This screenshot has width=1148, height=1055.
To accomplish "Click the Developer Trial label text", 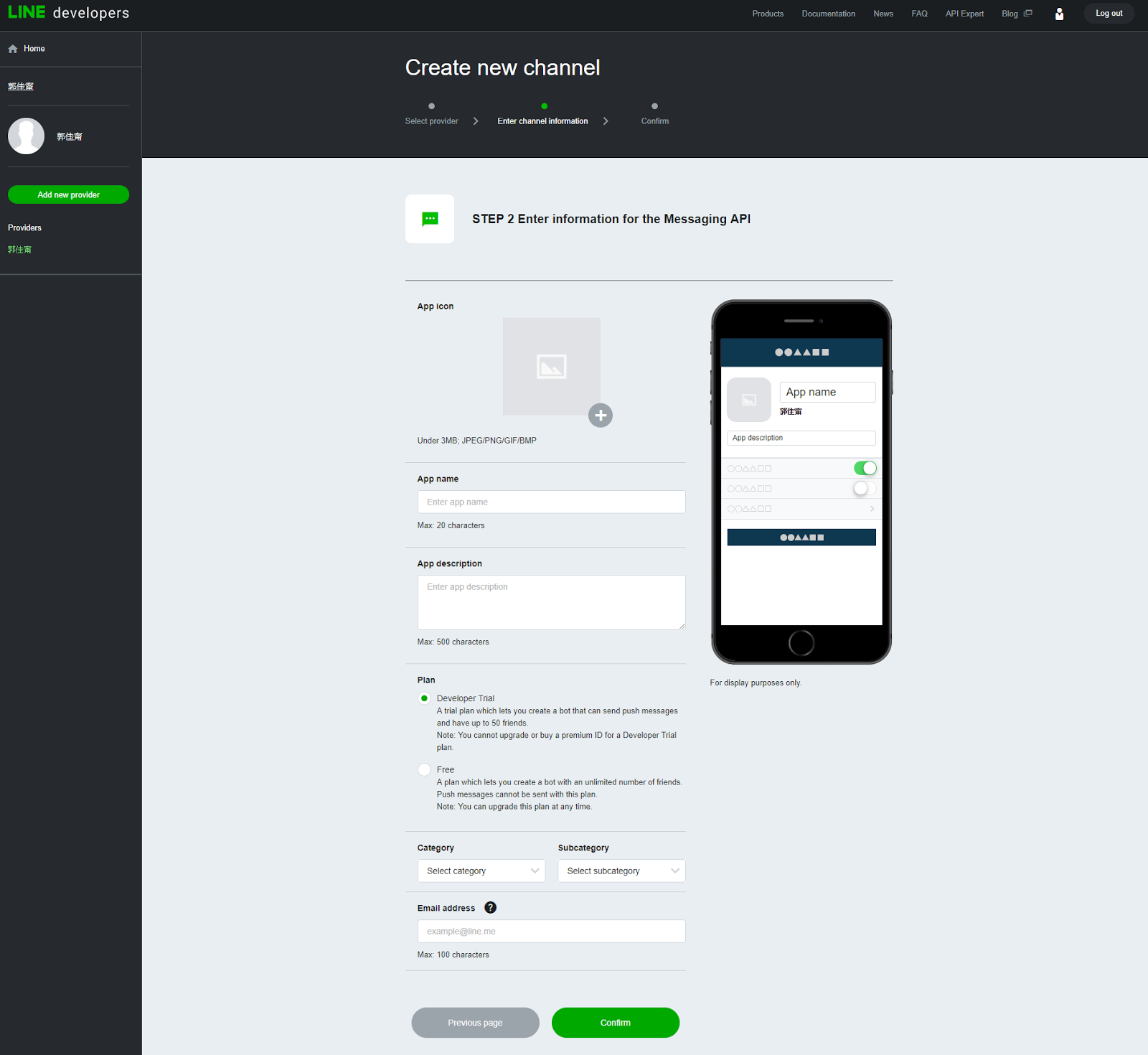I will point(466,698).
